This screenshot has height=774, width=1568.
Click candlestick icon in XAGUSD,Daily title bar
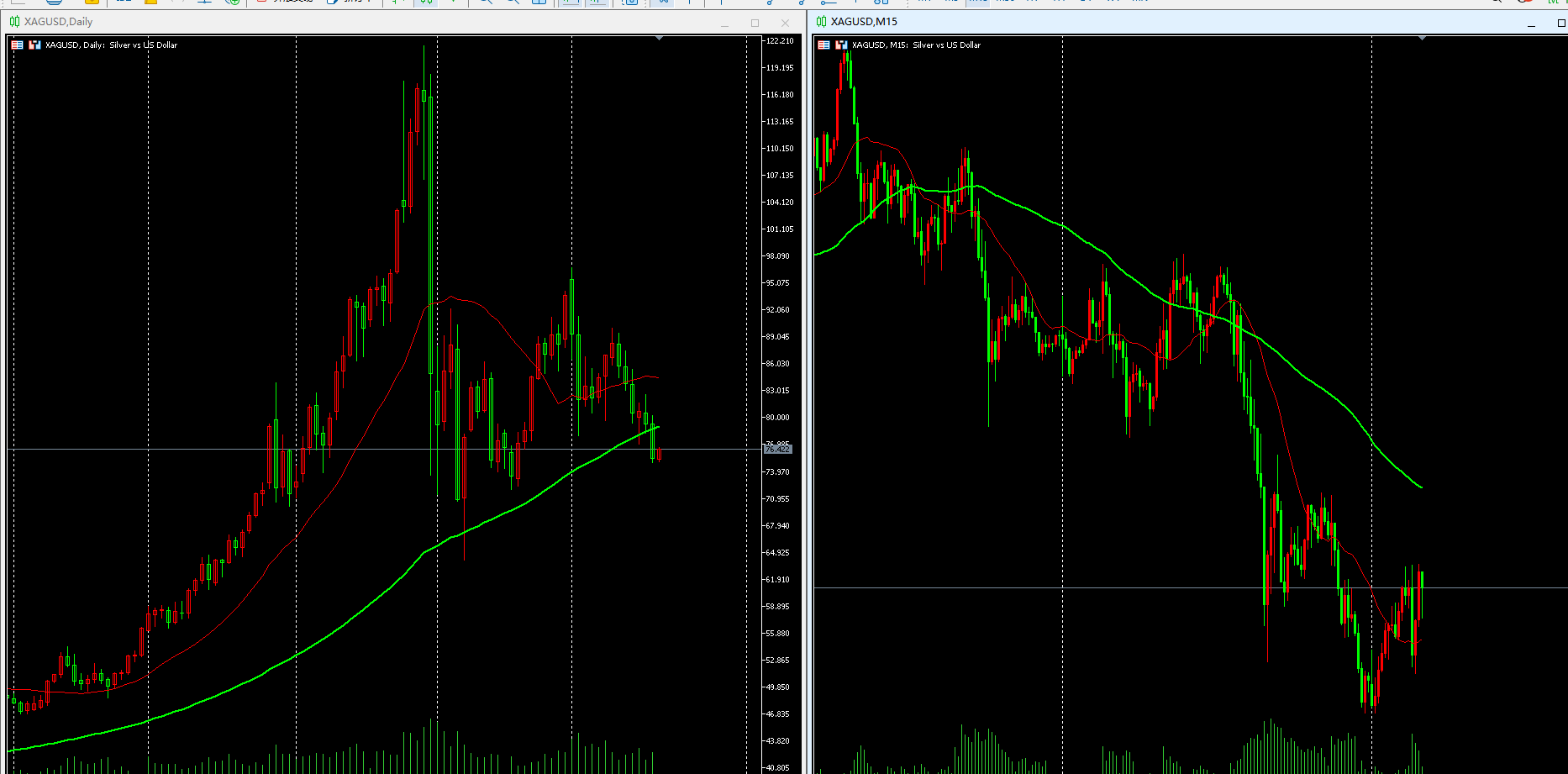pos(14,22)
